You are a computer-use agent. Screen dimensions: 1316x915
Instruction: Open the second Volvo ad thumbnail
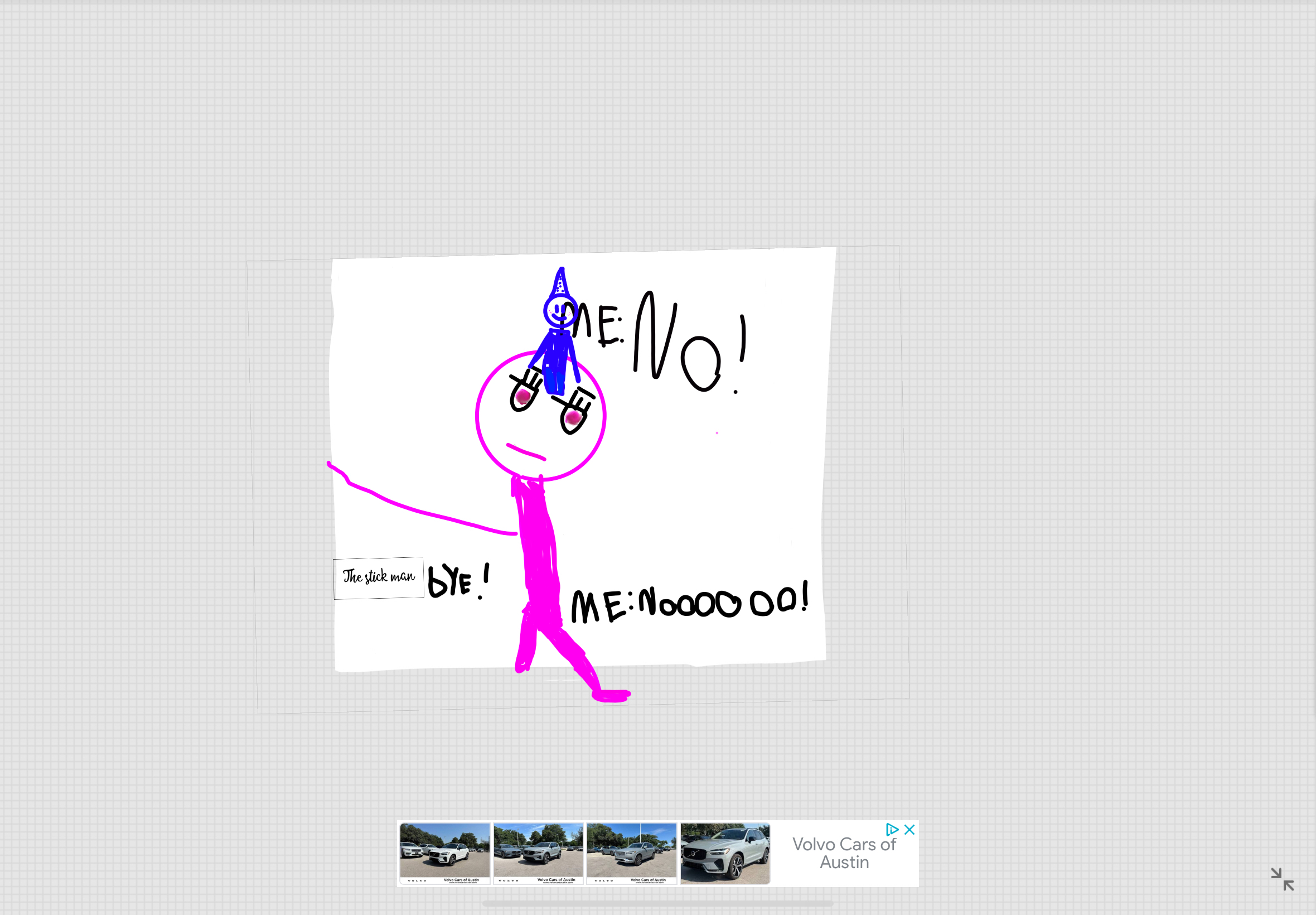(538, 853)
